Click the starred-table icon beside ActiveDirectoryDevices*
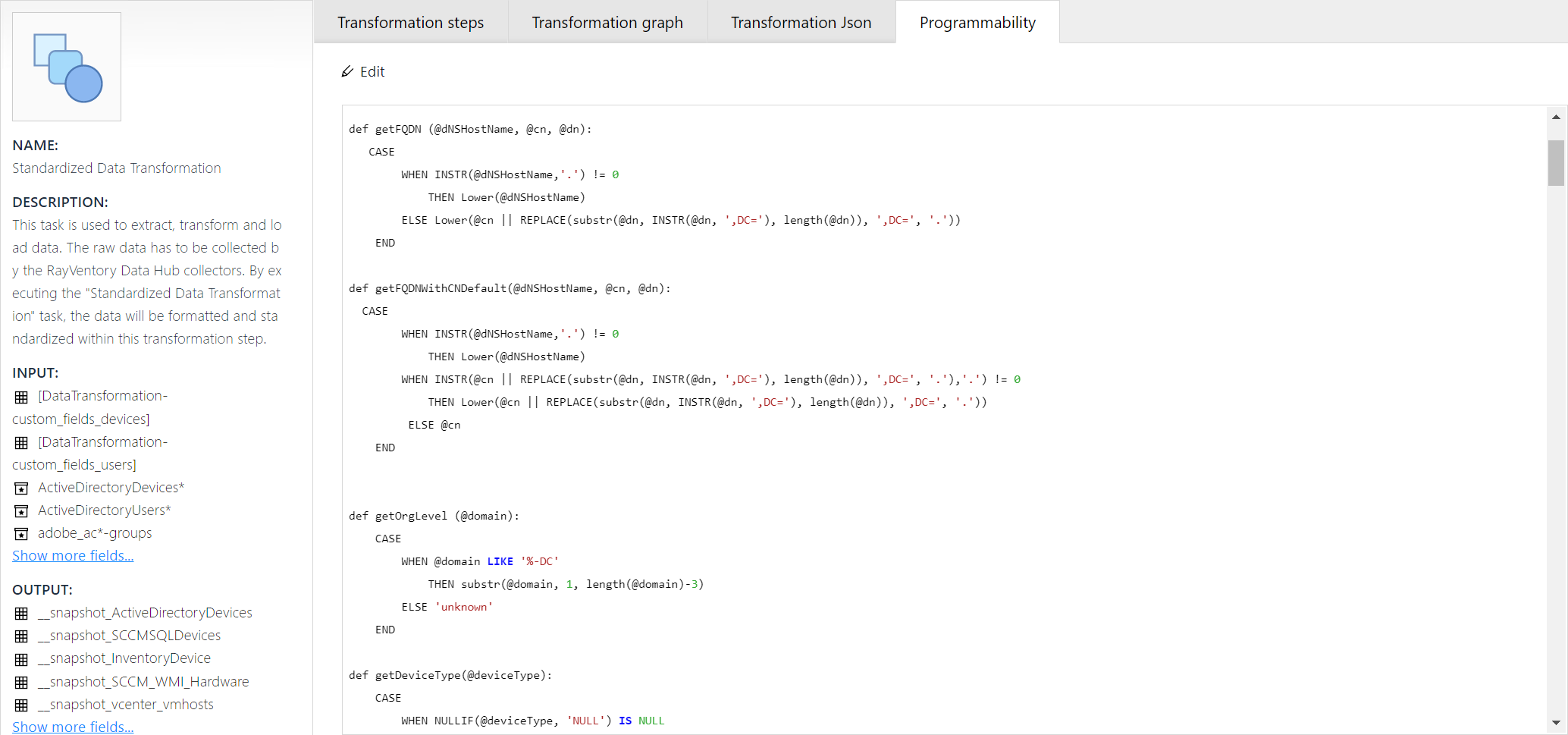Image resolution: width=1568 pixels, height=735 pixels. [x=21, y=488]
